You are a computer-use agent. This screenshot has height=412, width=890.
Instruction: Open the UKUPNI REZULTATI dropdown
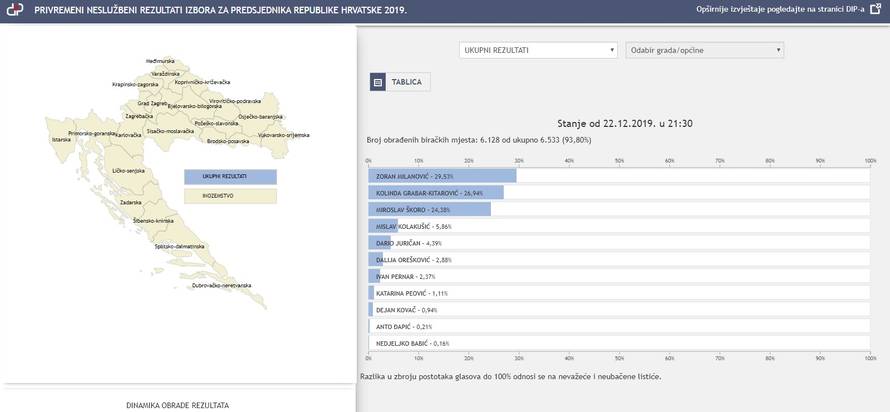[538, 50]
